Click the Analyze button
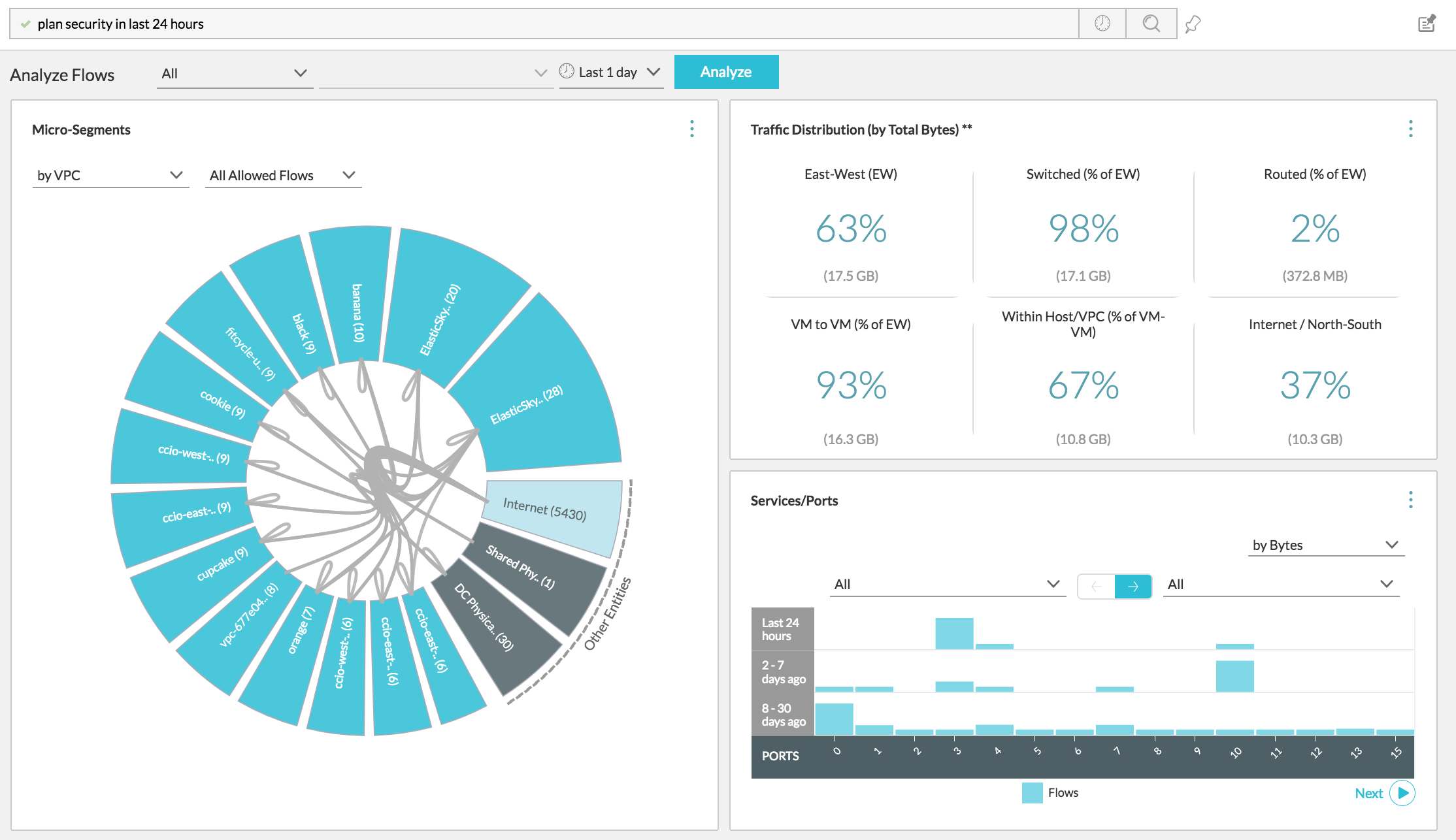Viewport: 1456px width, 840px height. [725, 72]
